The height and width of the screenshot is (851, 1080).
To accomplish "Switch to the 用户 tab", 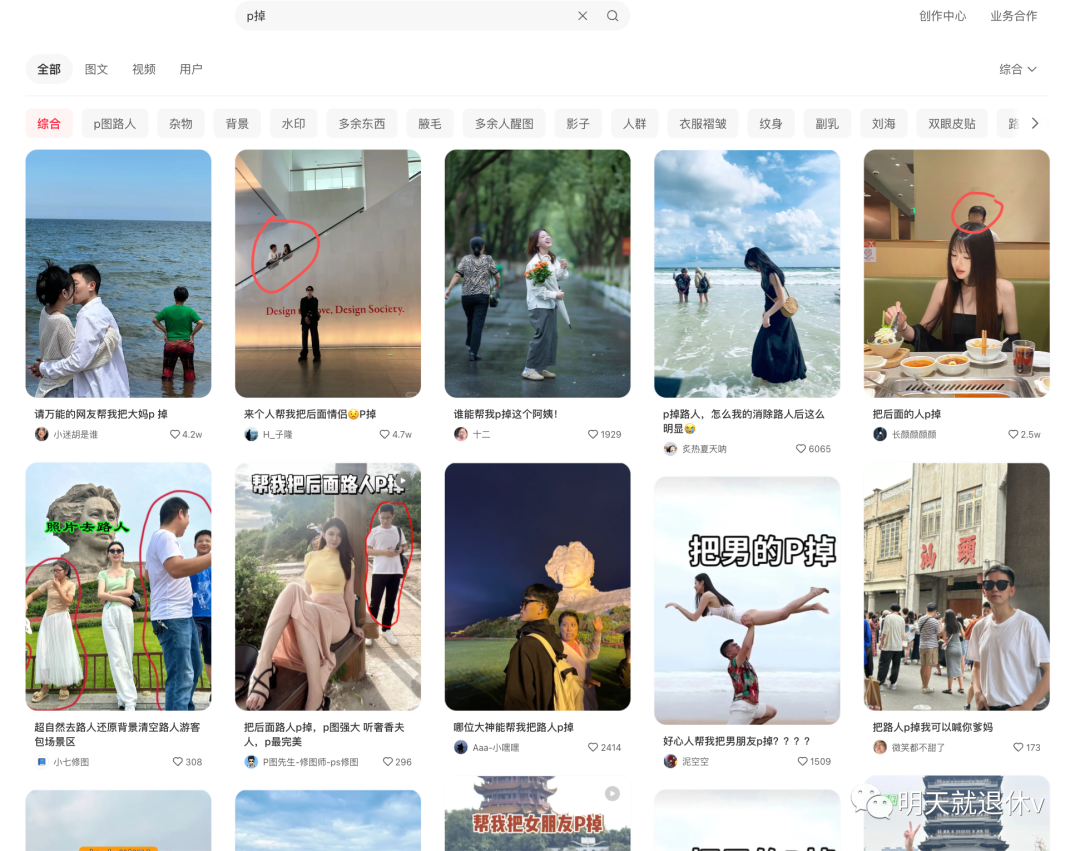I will tap(191, 69).
